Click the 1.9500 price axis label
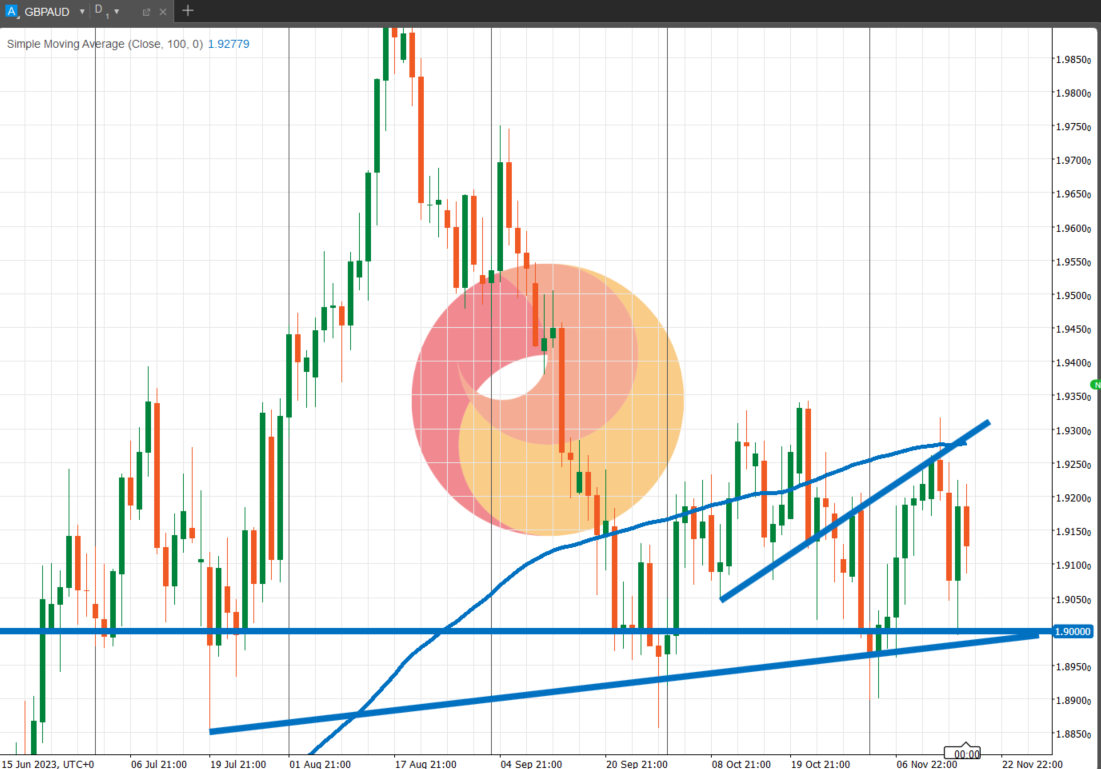The height and width of the screenshot is (769, 1101). pos(1074,296)
